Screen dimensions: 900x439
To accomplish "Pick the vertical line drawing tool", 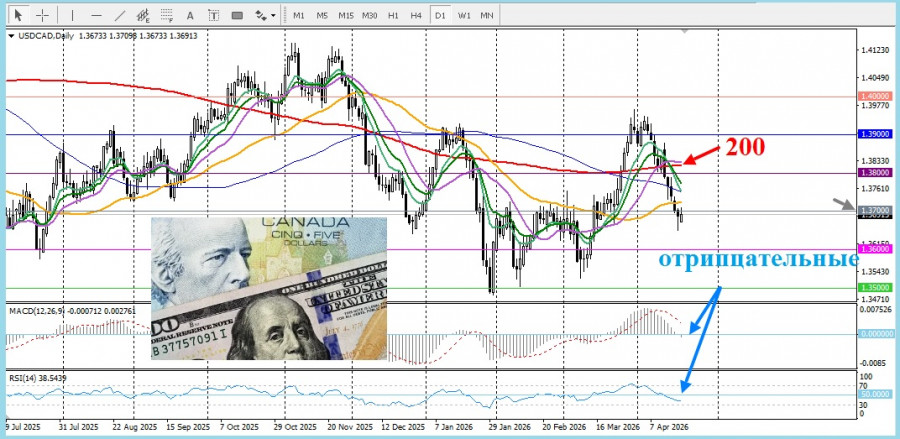I will (72, 15).
